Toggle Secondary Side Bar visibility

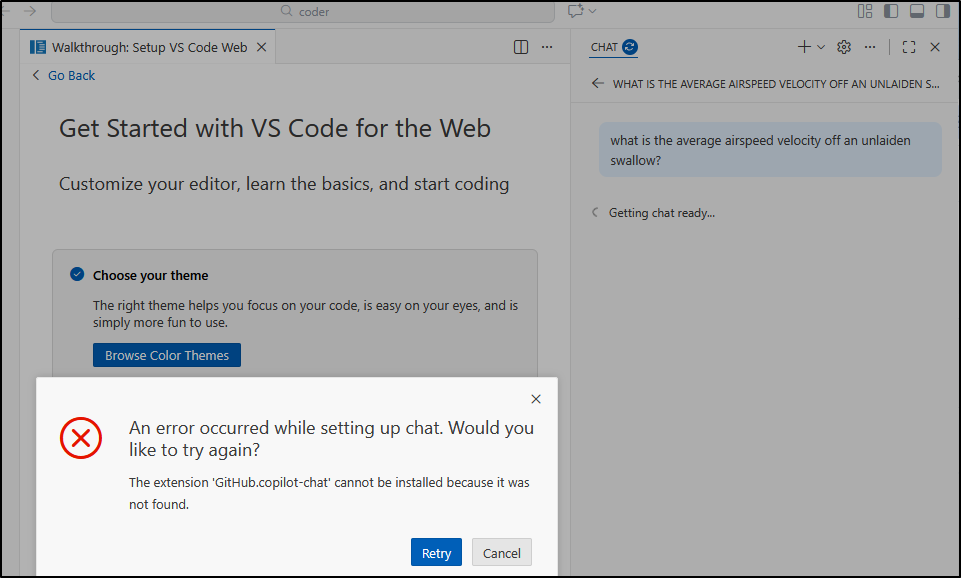coord(942,11)
